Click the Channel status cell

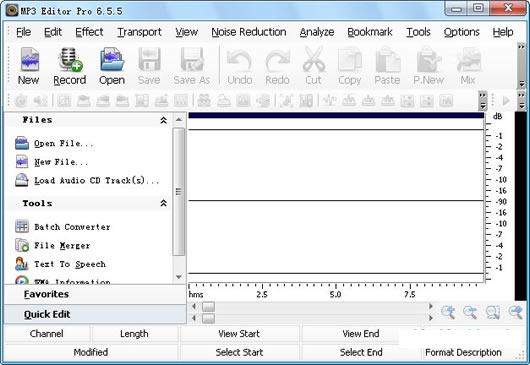tap(47, 334)
